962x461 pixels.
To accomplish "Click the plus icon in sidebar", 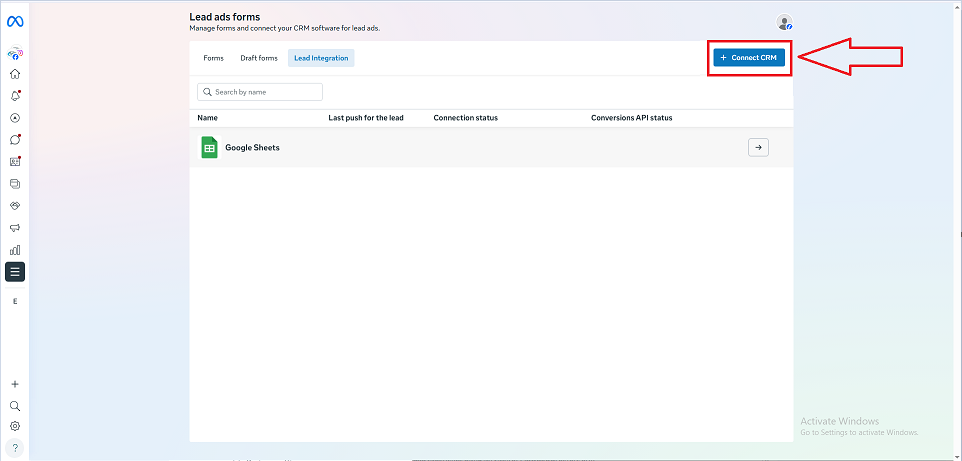I will [x=15, y=384].
